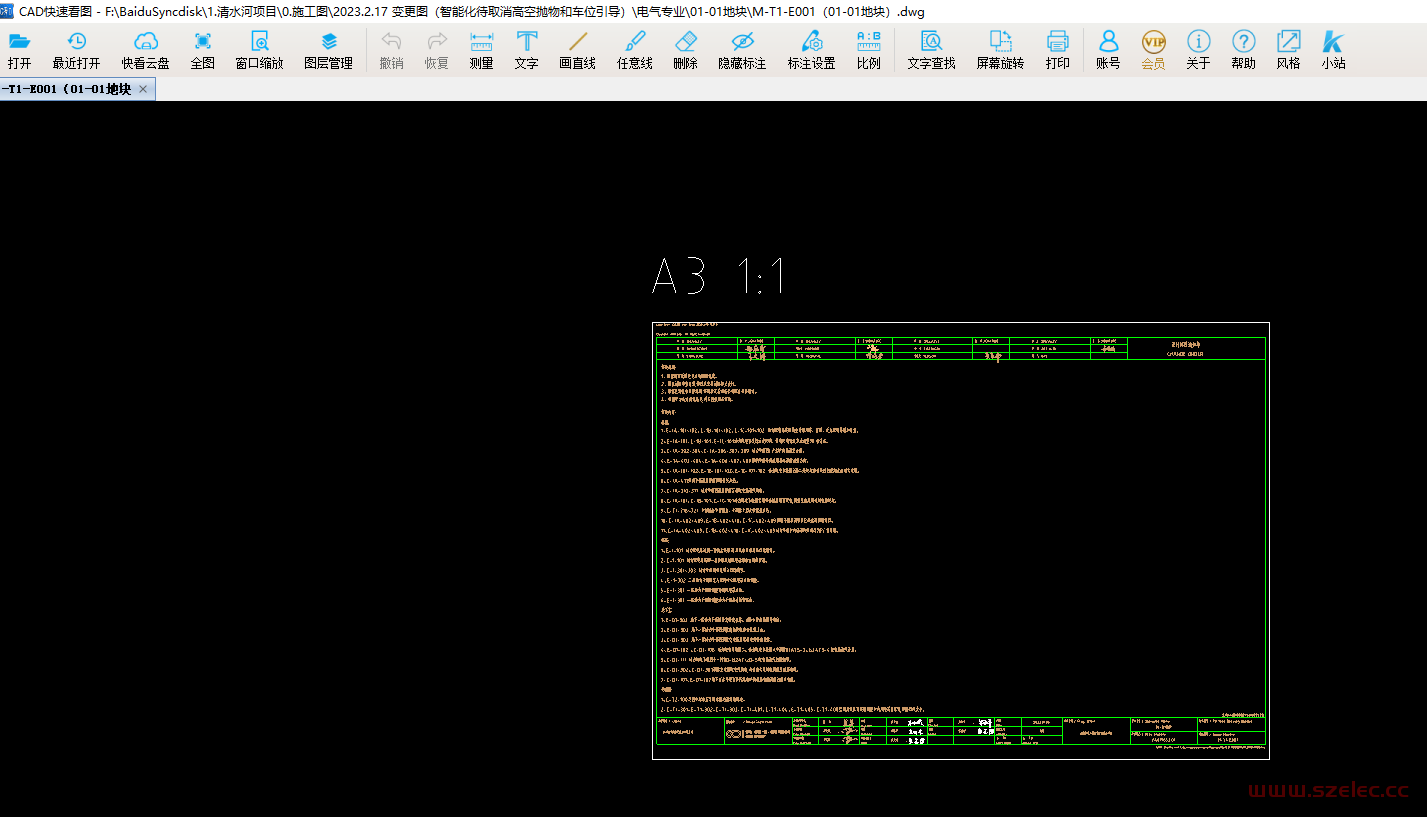
Task: Open 标注设置 annotation settings
Action: point(812,50)
